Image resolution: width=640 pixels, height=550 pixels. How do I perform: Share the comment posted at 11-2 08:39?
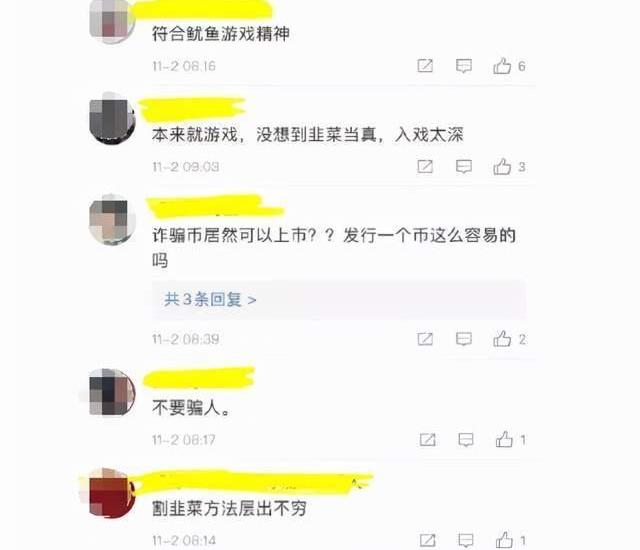click(425, 339)
